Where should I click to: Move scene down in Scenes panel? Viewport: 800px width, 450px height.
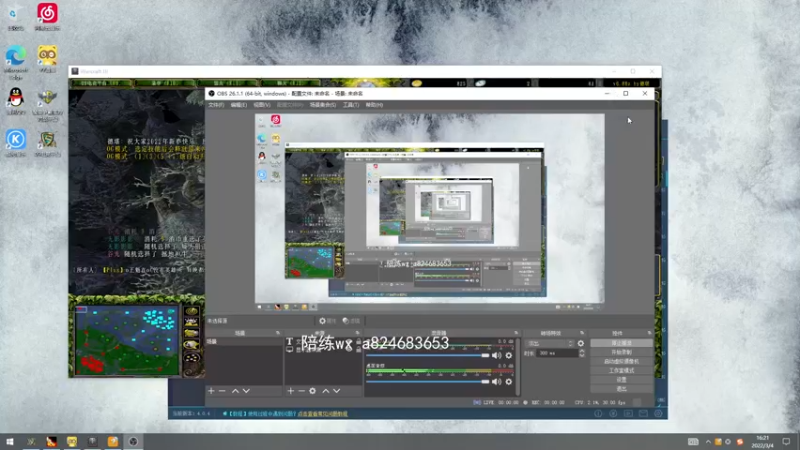point(246,391)
